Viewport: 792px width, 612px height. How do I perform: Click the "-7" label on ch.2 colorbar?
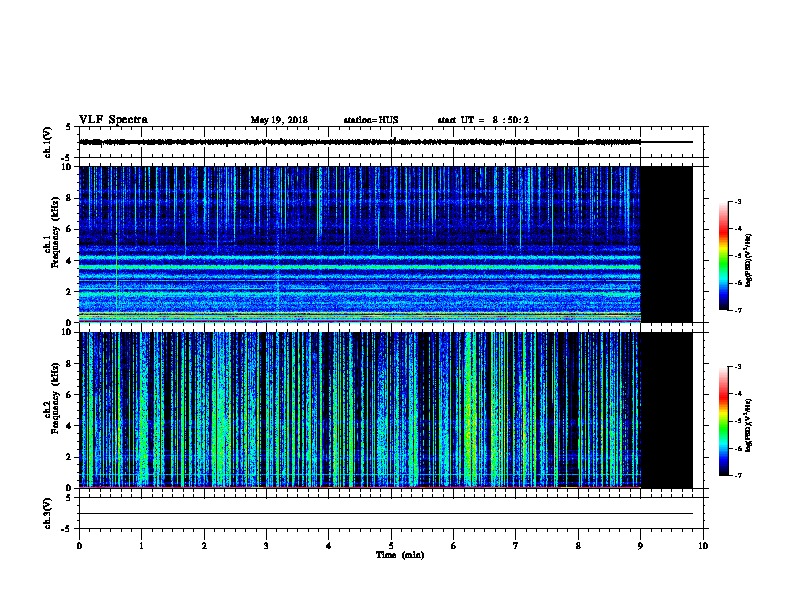point(737,476)
